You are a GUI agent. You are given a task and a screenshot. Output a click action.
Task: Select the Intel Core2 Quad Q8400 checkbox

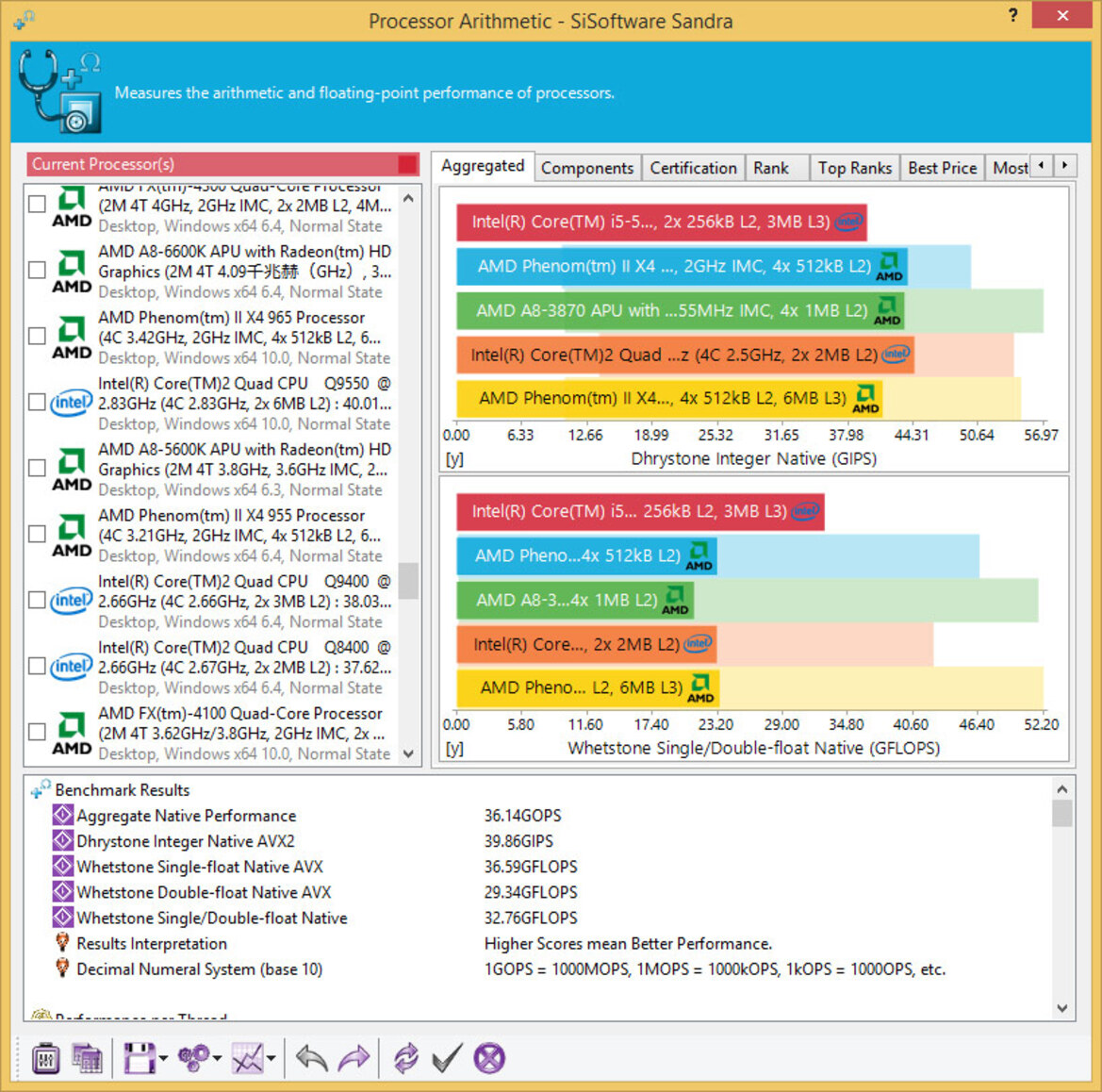pos(38,666)
